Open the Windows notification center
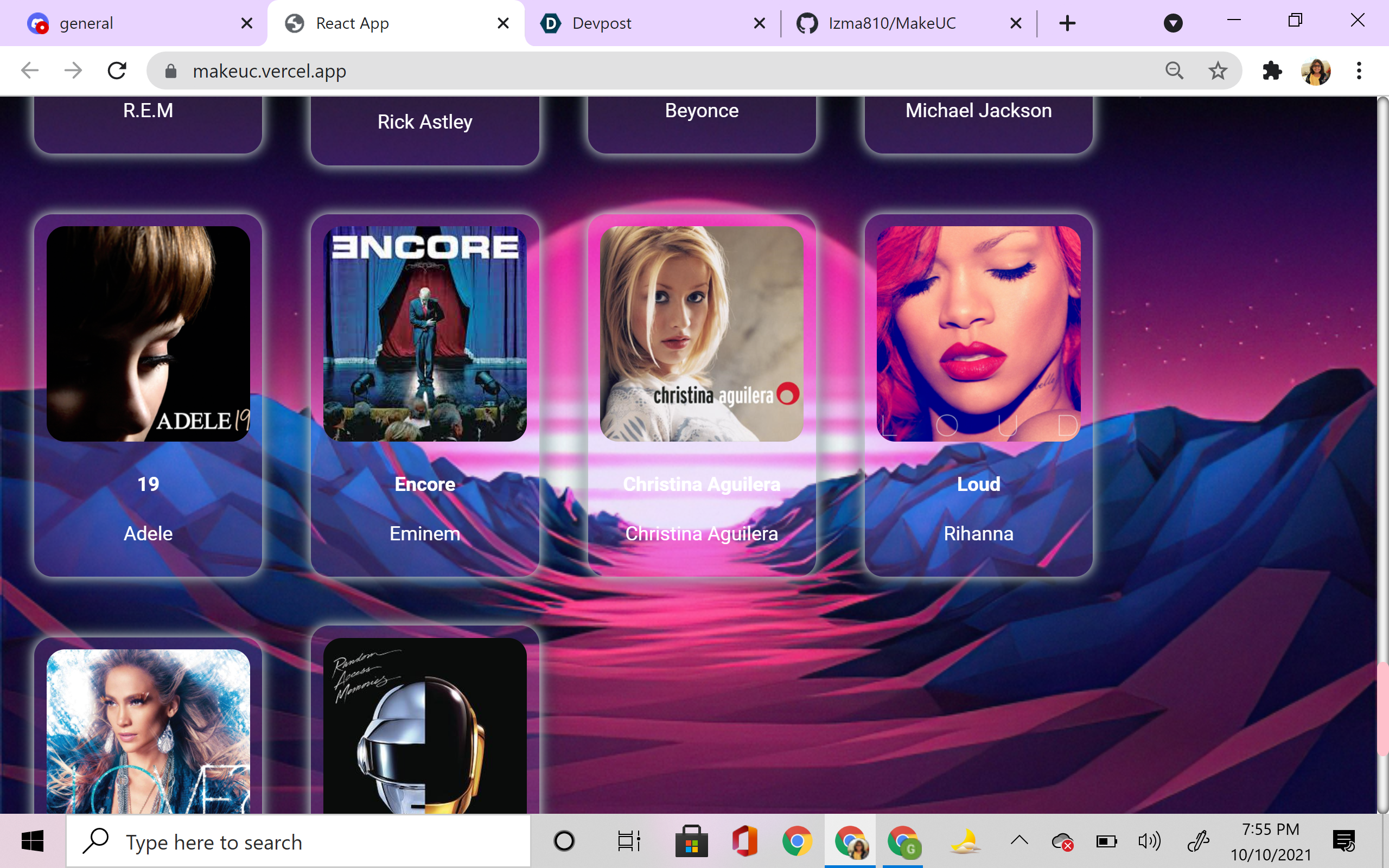The width and height of the screenshot is (1389, 868). (x=1344, y=841)
